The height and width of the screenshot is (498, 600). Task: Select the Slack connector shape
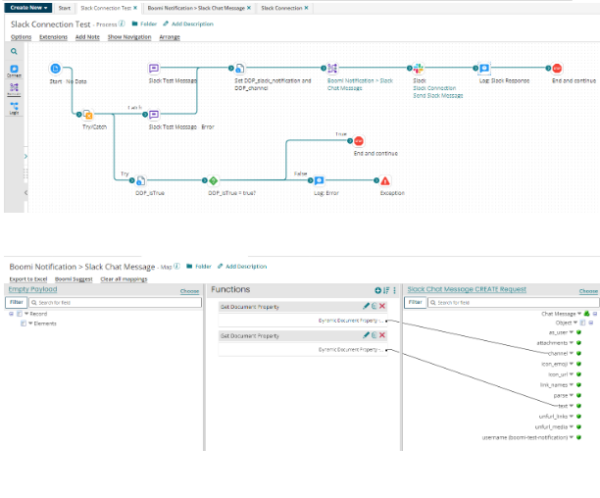[418, 68]
